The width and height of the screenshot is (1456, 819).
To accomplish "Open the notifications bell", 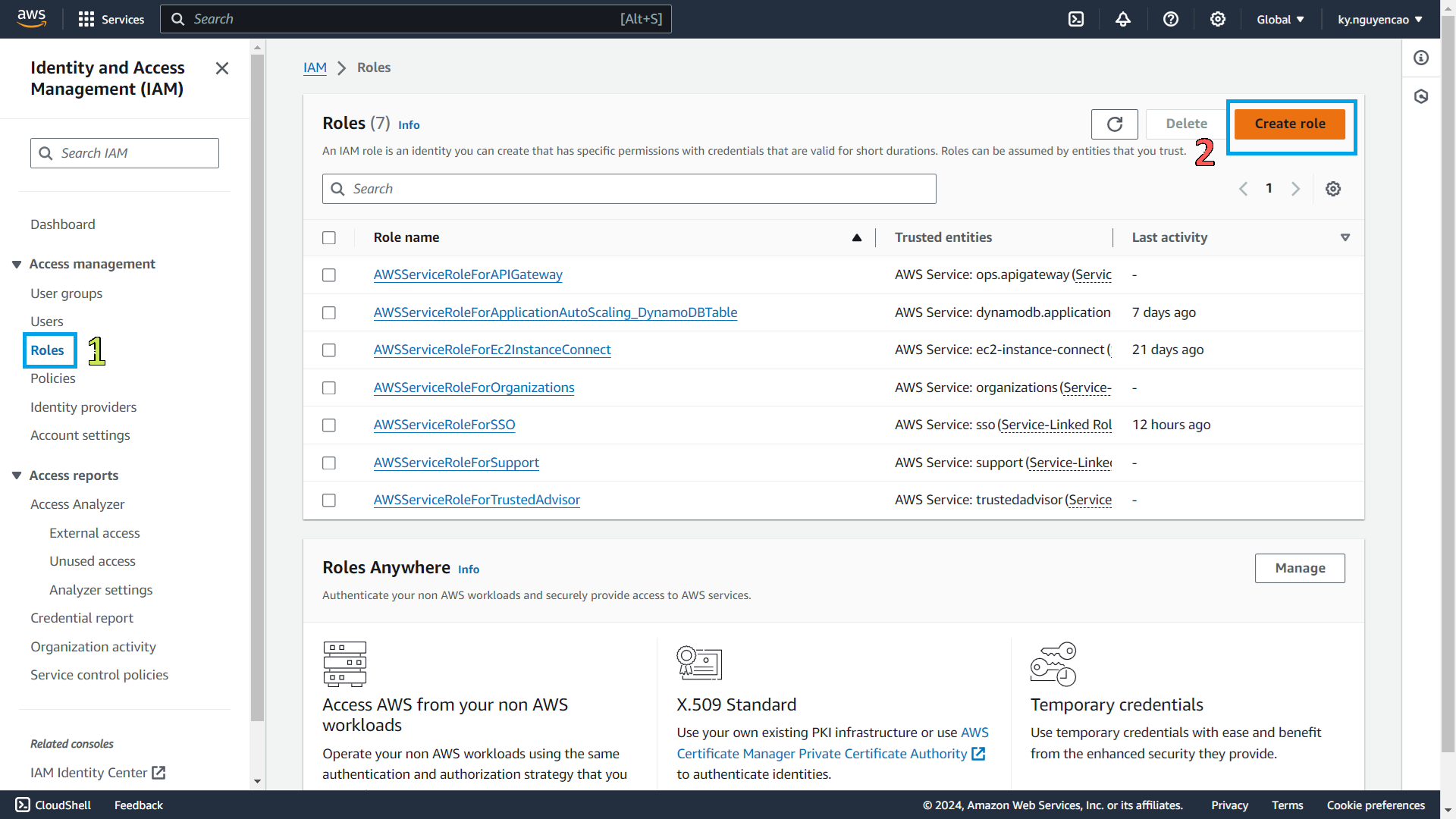I will 1123,19.
